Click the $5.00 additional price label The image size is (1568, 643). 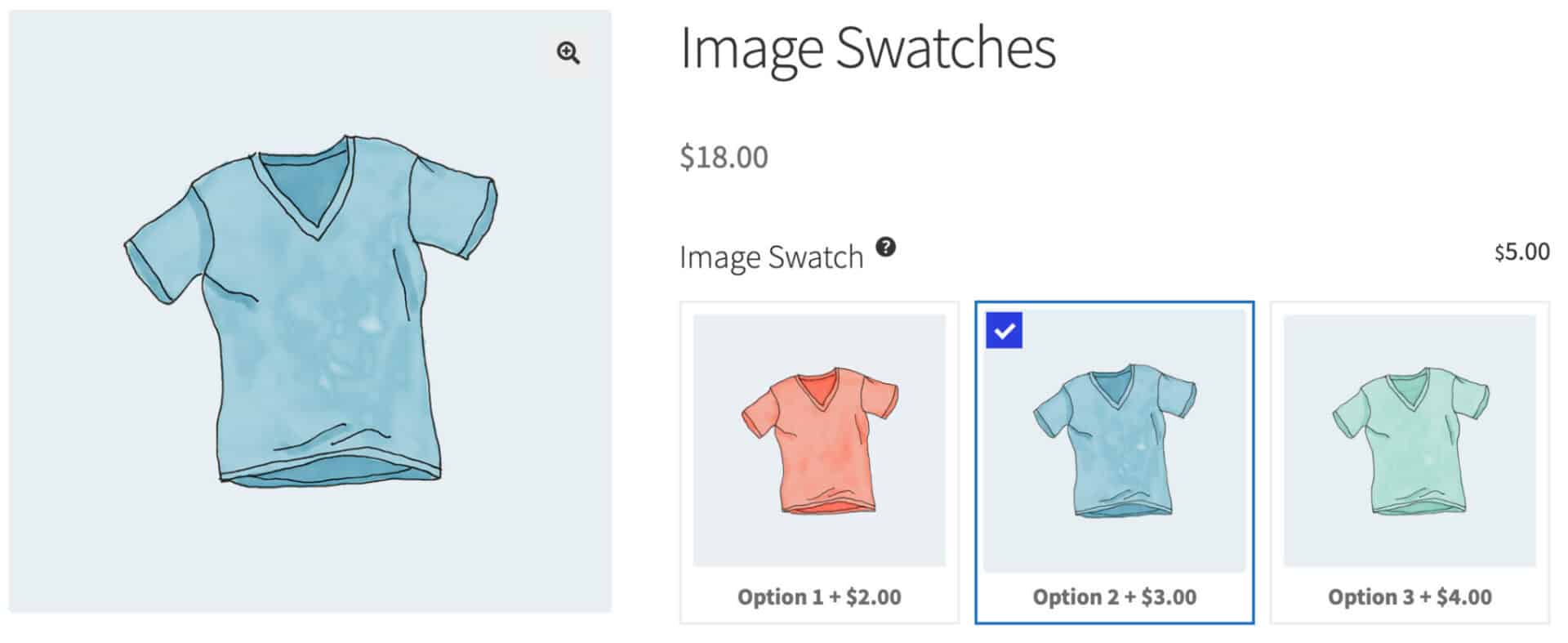(1521, 252)
